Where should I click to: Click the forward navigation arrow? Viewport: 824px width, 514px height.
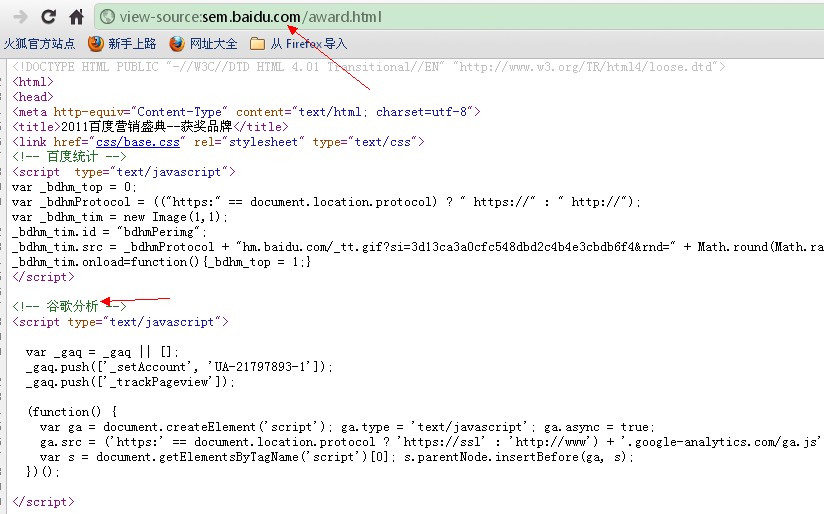pyautogui.click(x=20, y=17)
